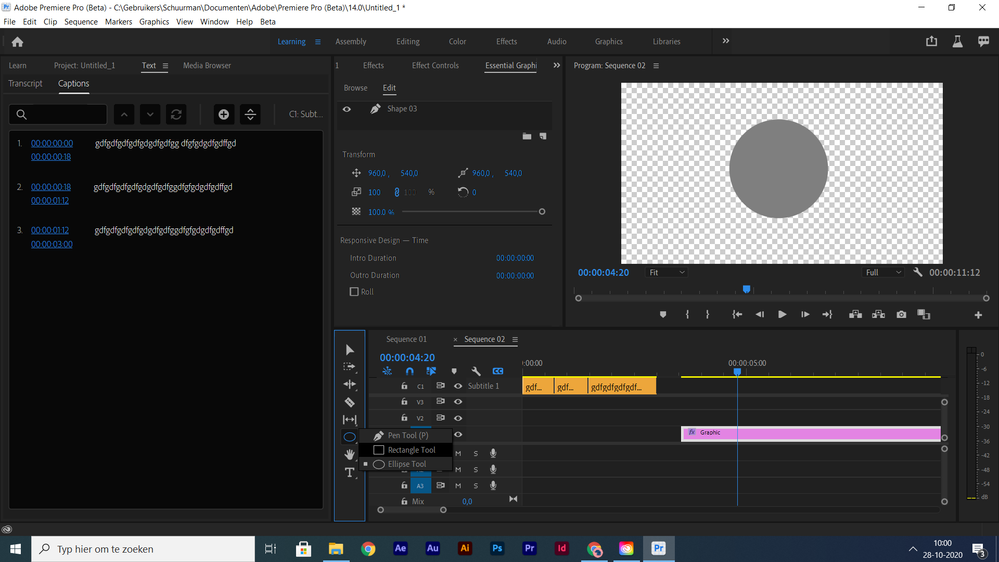Select the Selection tool arrow

(x=349, y=350)
